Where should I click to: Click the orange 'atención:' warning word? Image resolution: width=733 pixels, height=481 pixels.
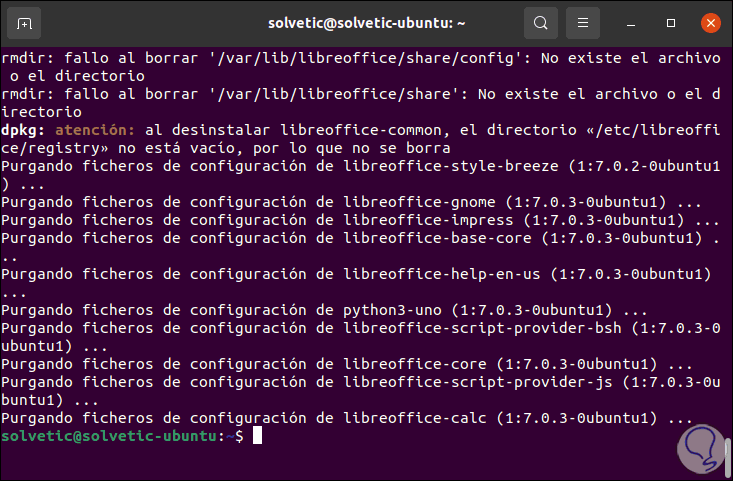tap(95, 130)
